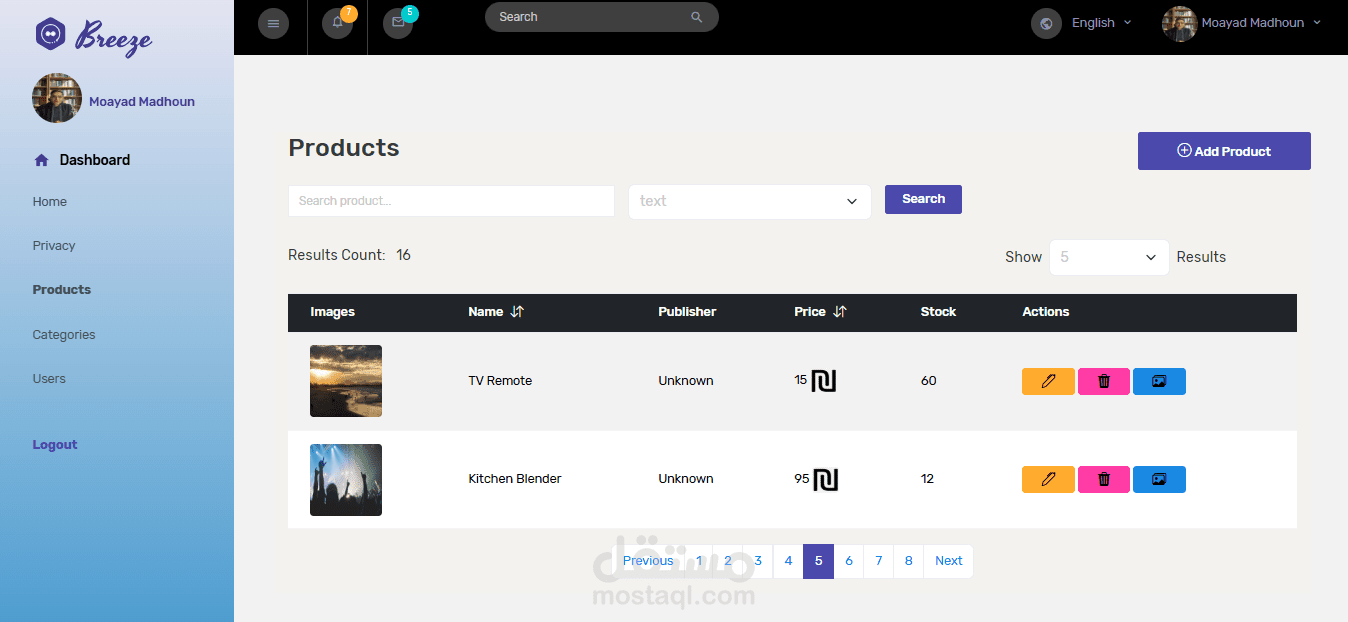
Task: Open Categories in the sidebar
Action: tap(64, 335)
